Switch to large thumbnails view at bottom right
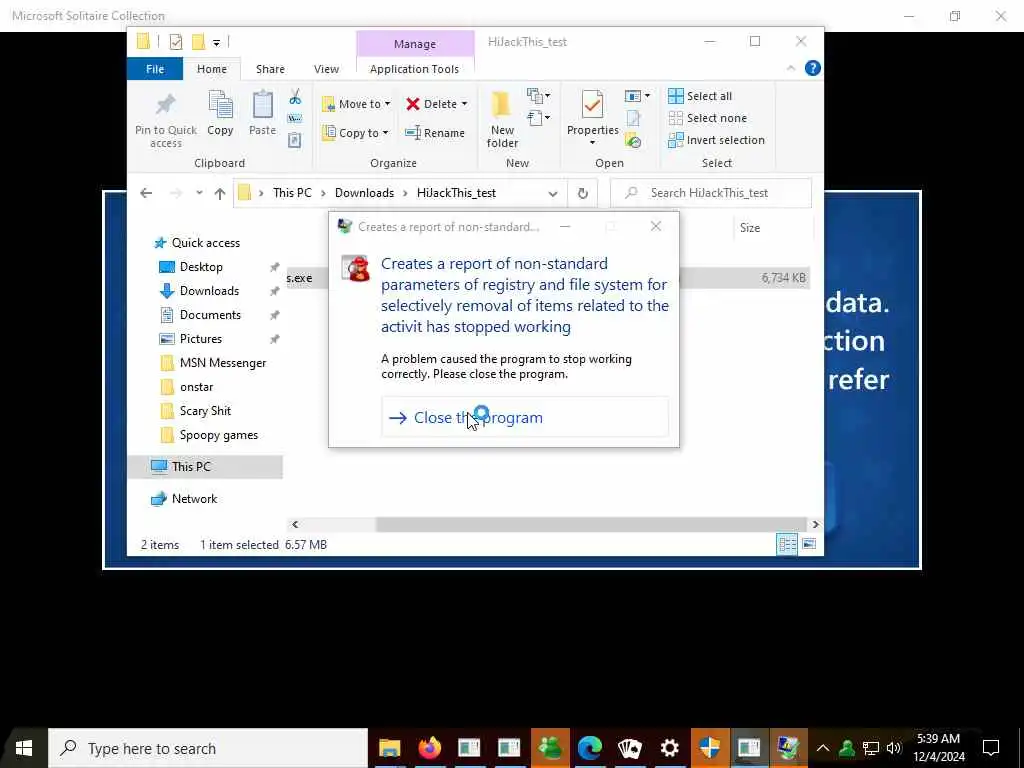This screenshot has width=1024, height=768. 809,544
